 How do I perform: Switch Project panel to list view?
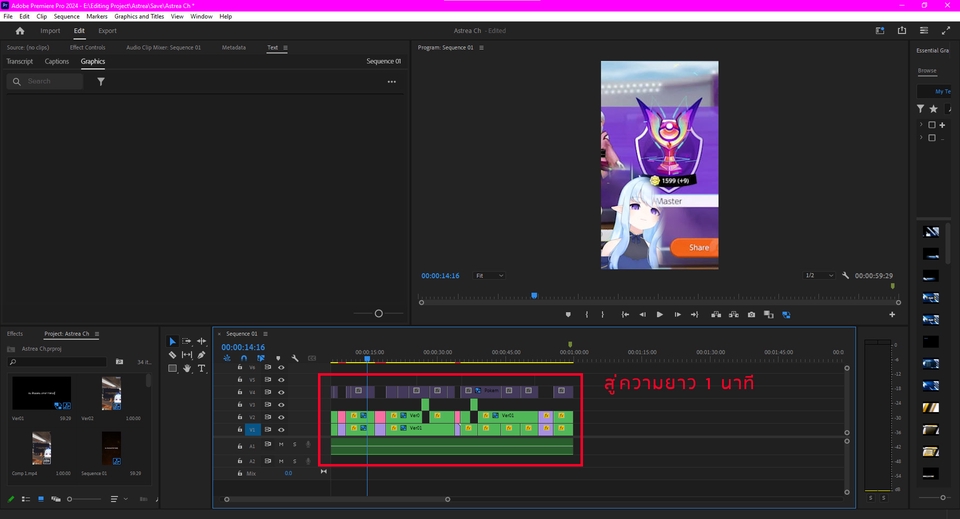click(x=26, y=499)
